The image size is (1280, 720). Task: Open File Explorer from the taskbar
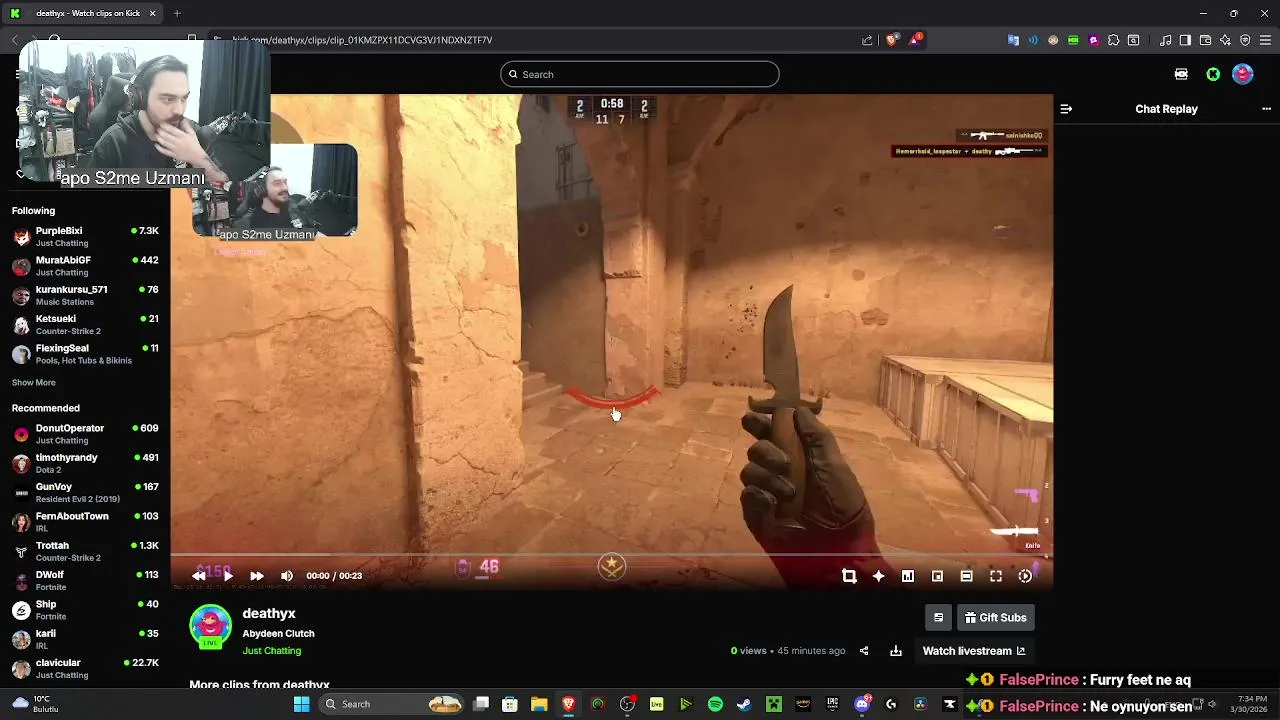point(539,704)
